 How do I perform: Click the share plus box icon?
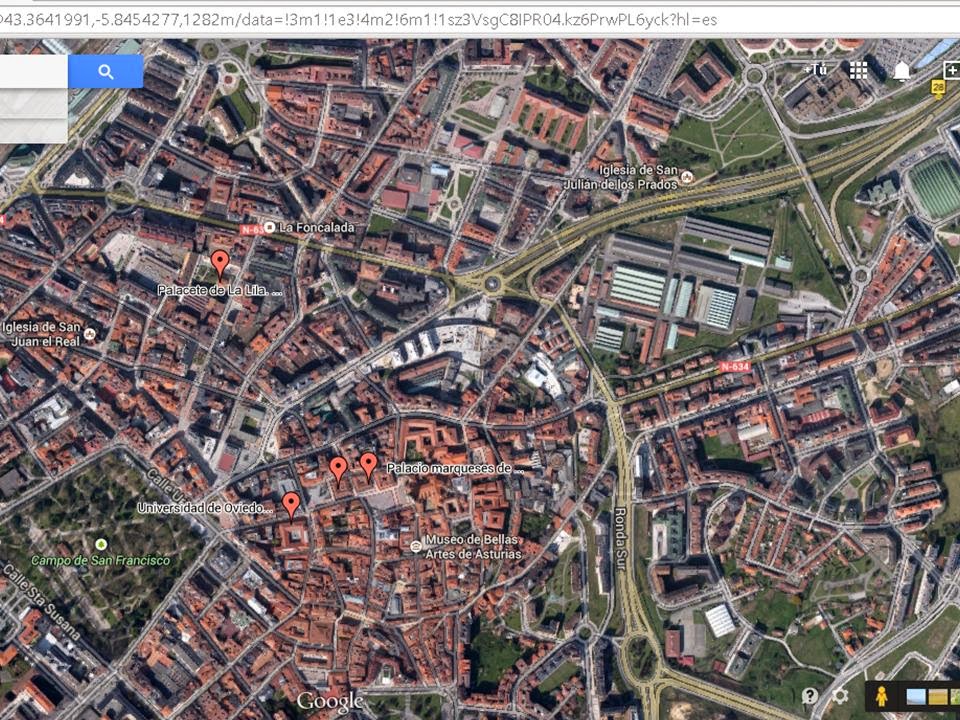tap(952, 70)
